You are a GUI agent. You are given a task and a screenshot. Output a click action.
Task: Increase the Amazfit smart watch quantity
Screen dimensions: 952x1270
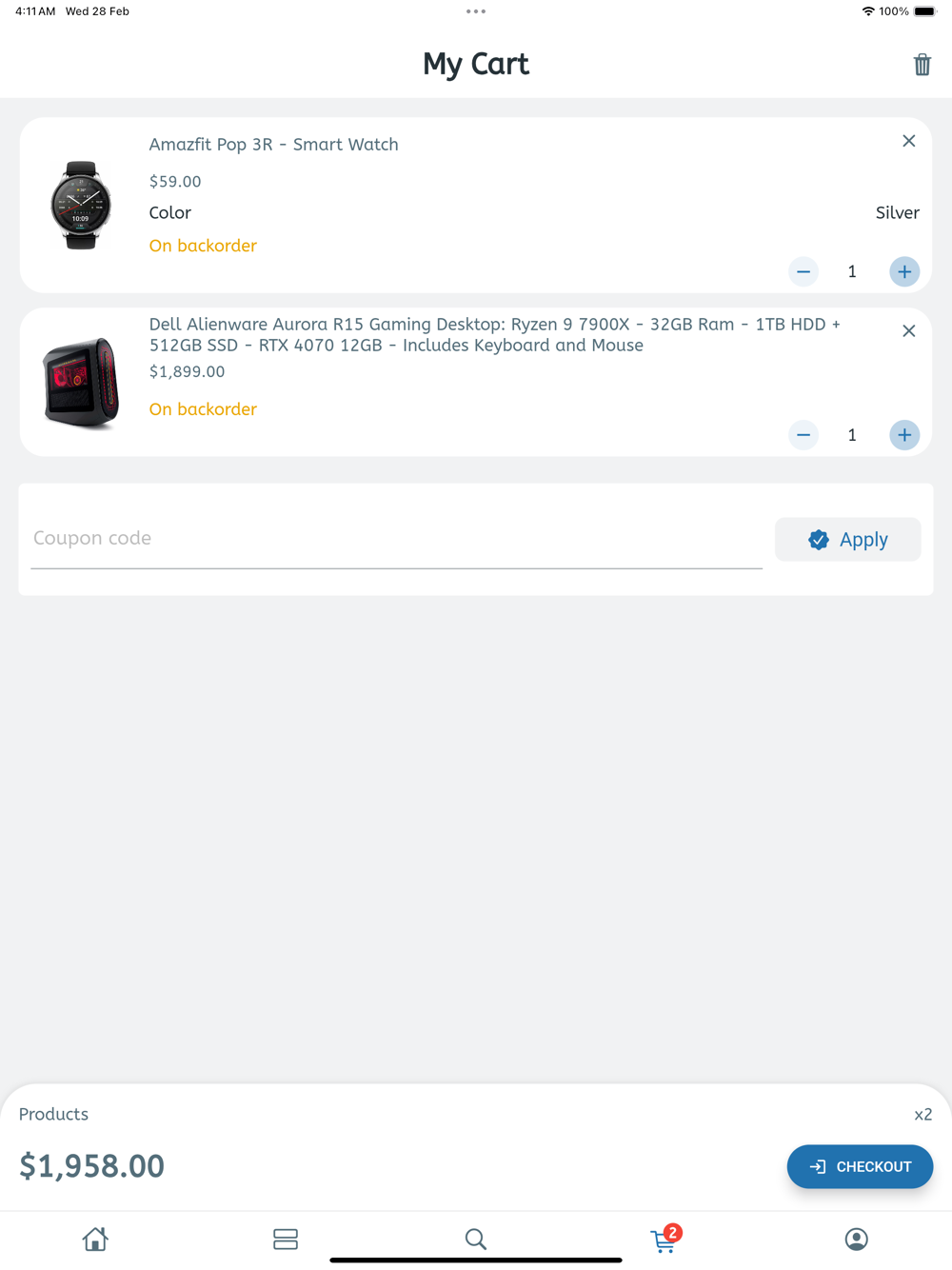(904, 271)
